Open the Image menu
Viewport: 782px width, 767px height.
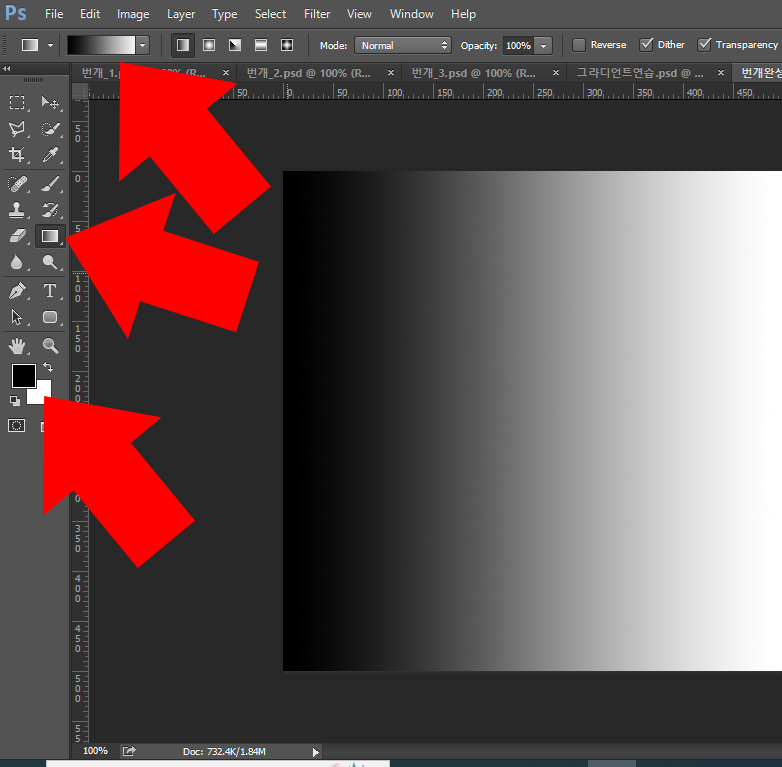tap(133, 14)
